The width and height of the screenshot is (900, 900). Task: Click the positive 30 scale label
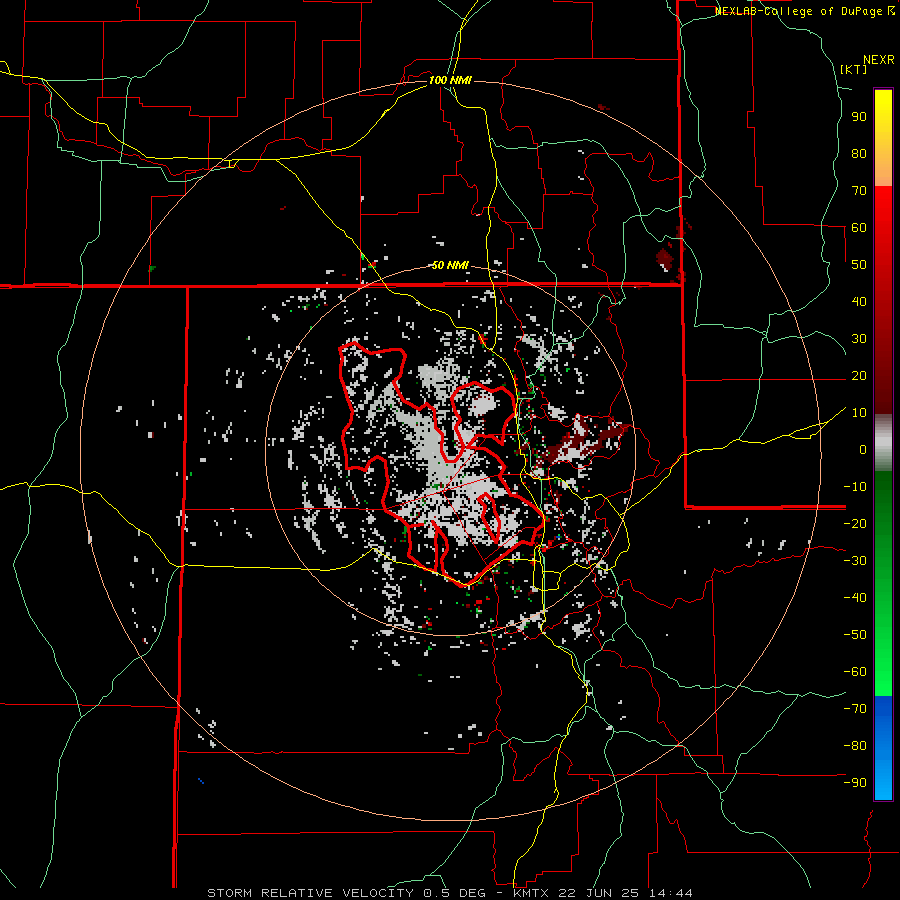coord(859,339)
